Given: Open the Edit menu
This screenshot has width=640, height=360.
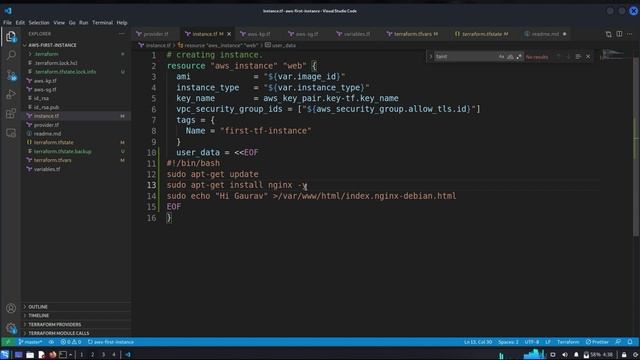Looking at the screenshot, I should (x=20, y=22).
